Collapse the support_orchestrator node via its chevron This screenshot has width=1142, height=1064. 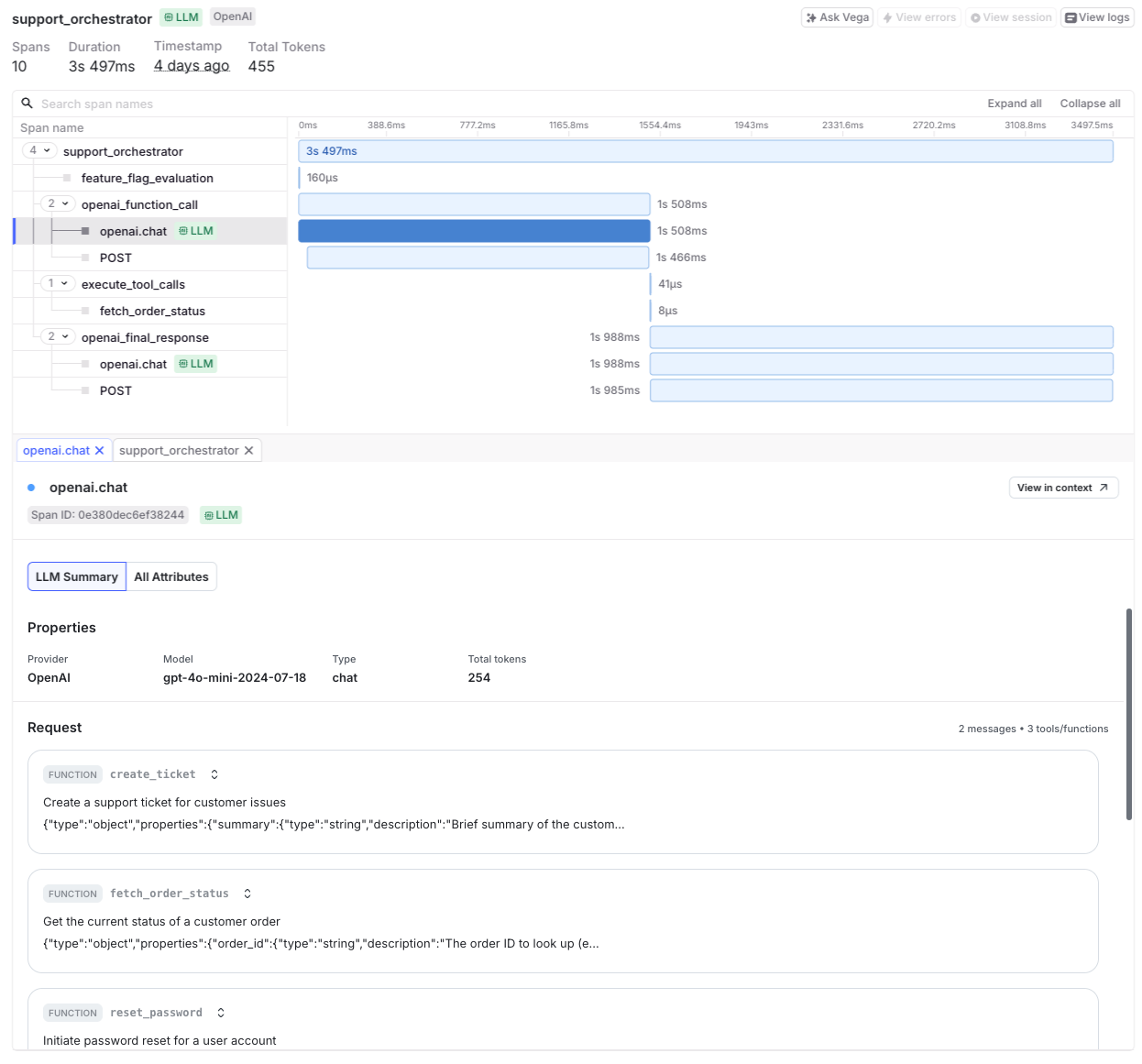click(47, 150)
